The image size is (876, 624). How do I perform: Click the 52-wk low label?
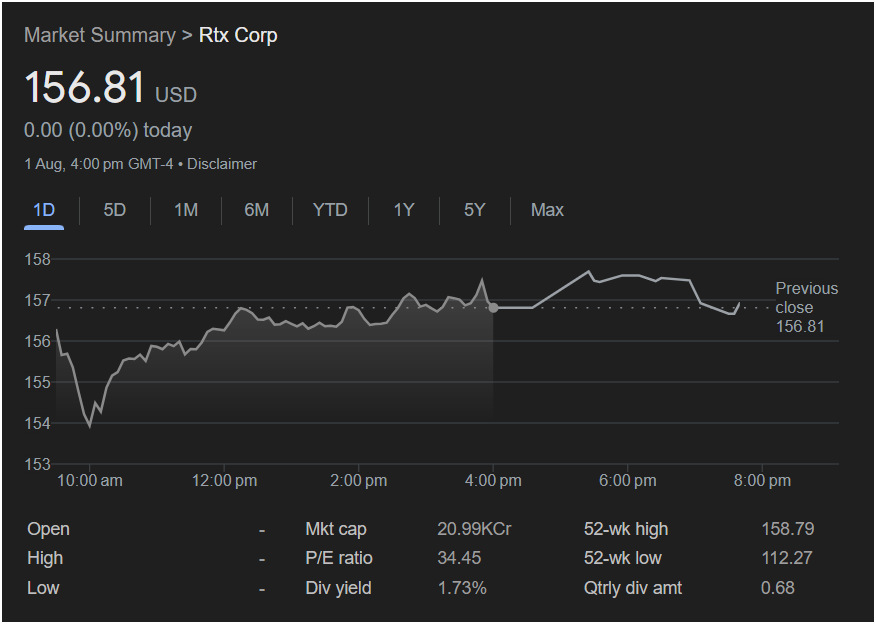622,558
